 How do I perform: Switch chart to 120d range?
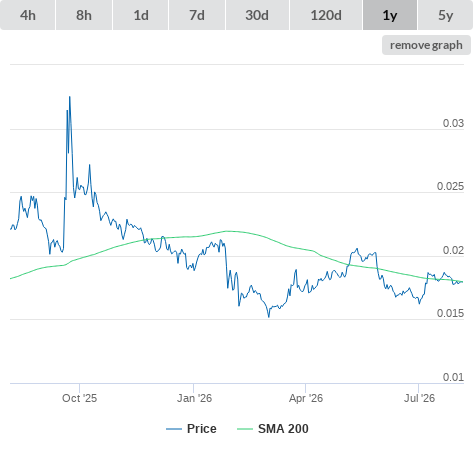click(326, 15)
